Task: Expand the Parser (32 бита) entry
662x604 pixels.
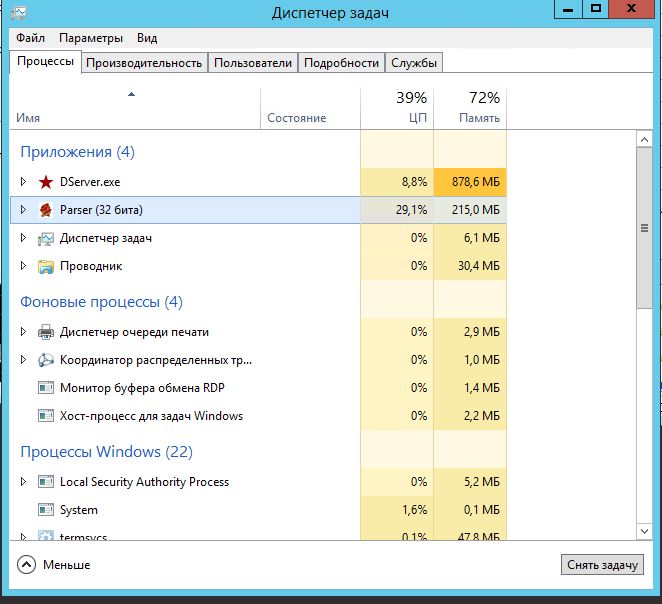Action: 23,209
